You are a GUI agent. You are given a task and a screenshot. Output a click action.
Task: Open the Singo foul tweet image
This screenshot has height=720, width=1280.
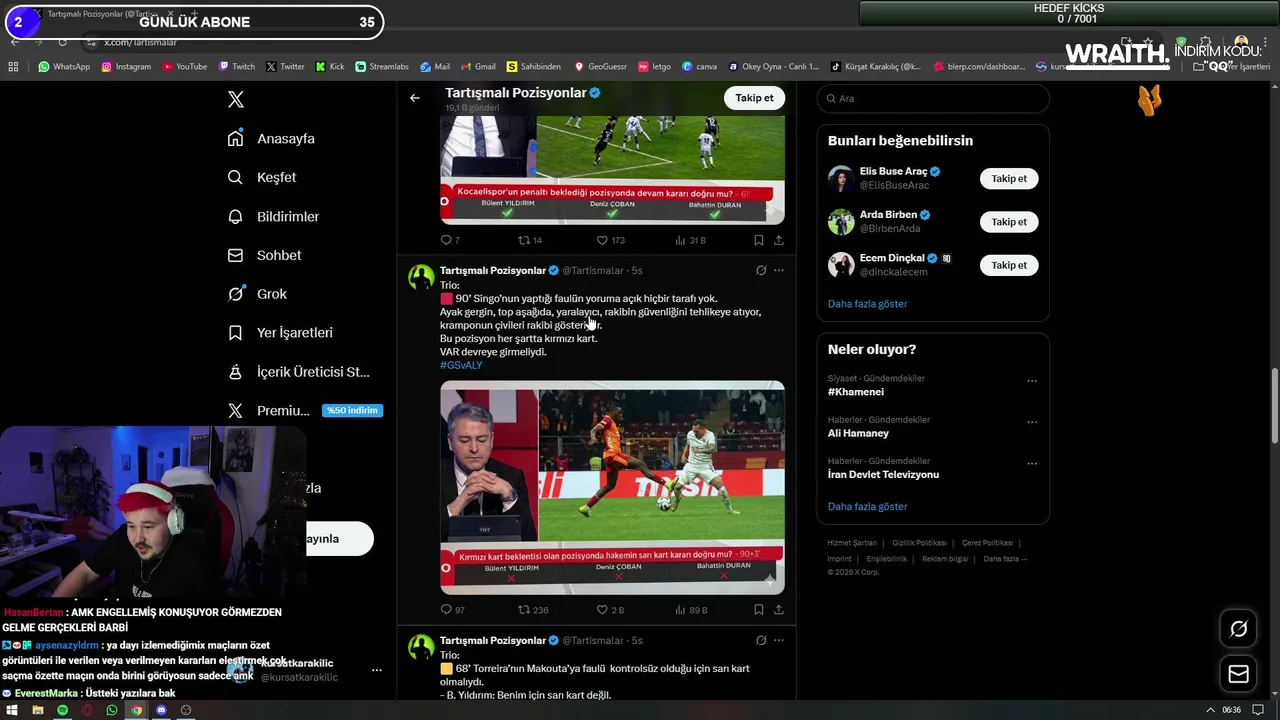[612, 487]
